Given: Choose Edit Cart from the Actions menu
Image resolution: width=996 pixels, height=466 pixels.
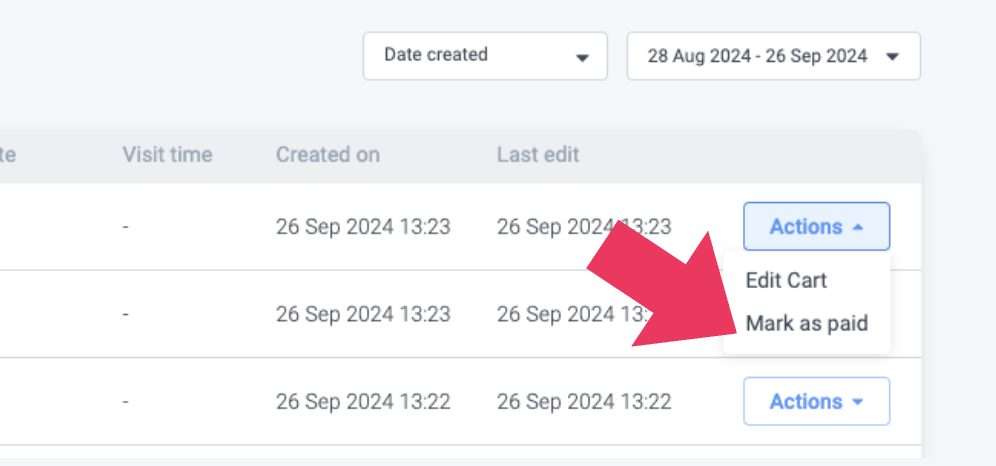Looking at the screenshot, I should 786,280.
